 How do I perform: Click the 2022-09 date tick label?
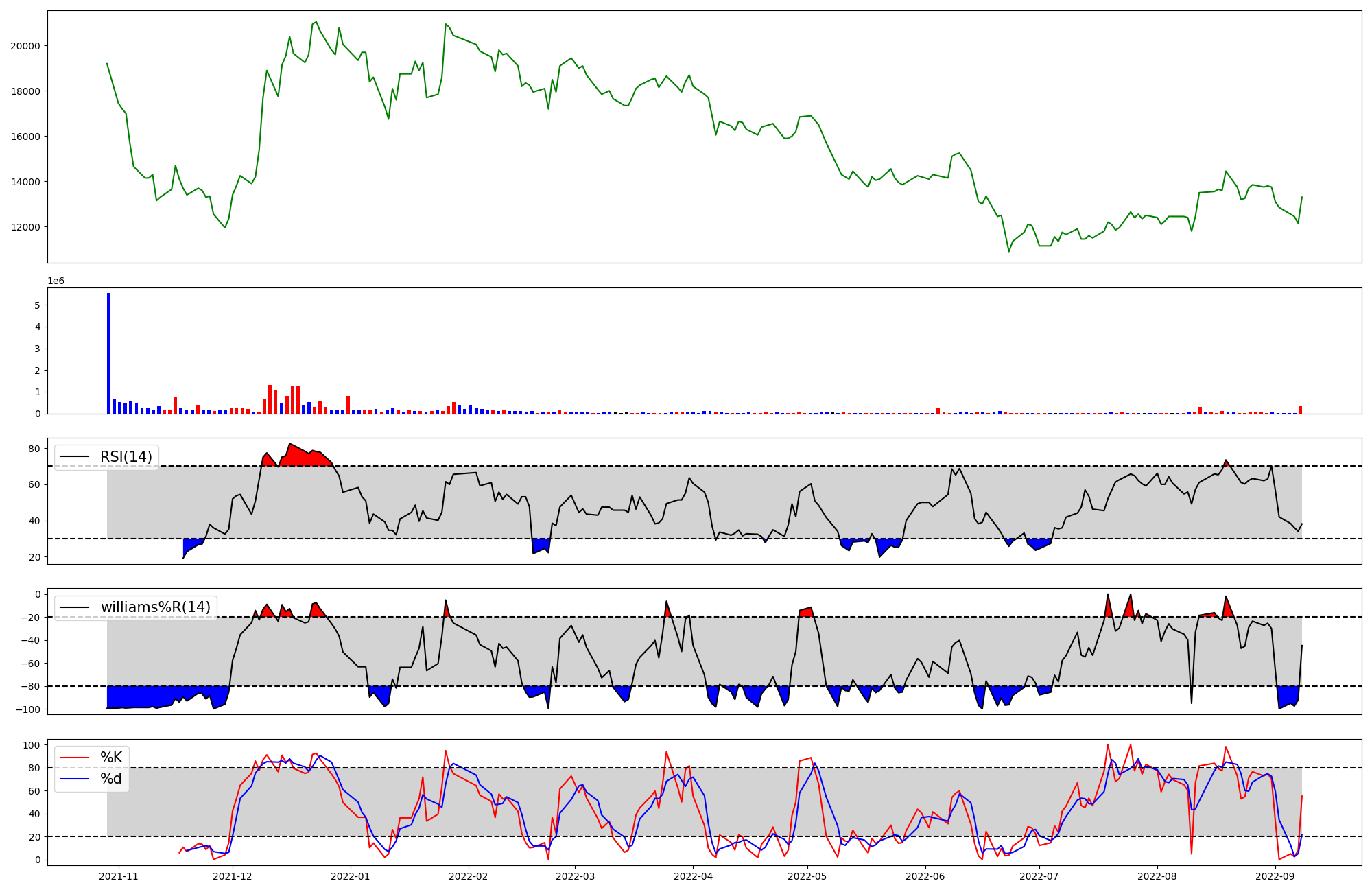tap(1275, 876)
